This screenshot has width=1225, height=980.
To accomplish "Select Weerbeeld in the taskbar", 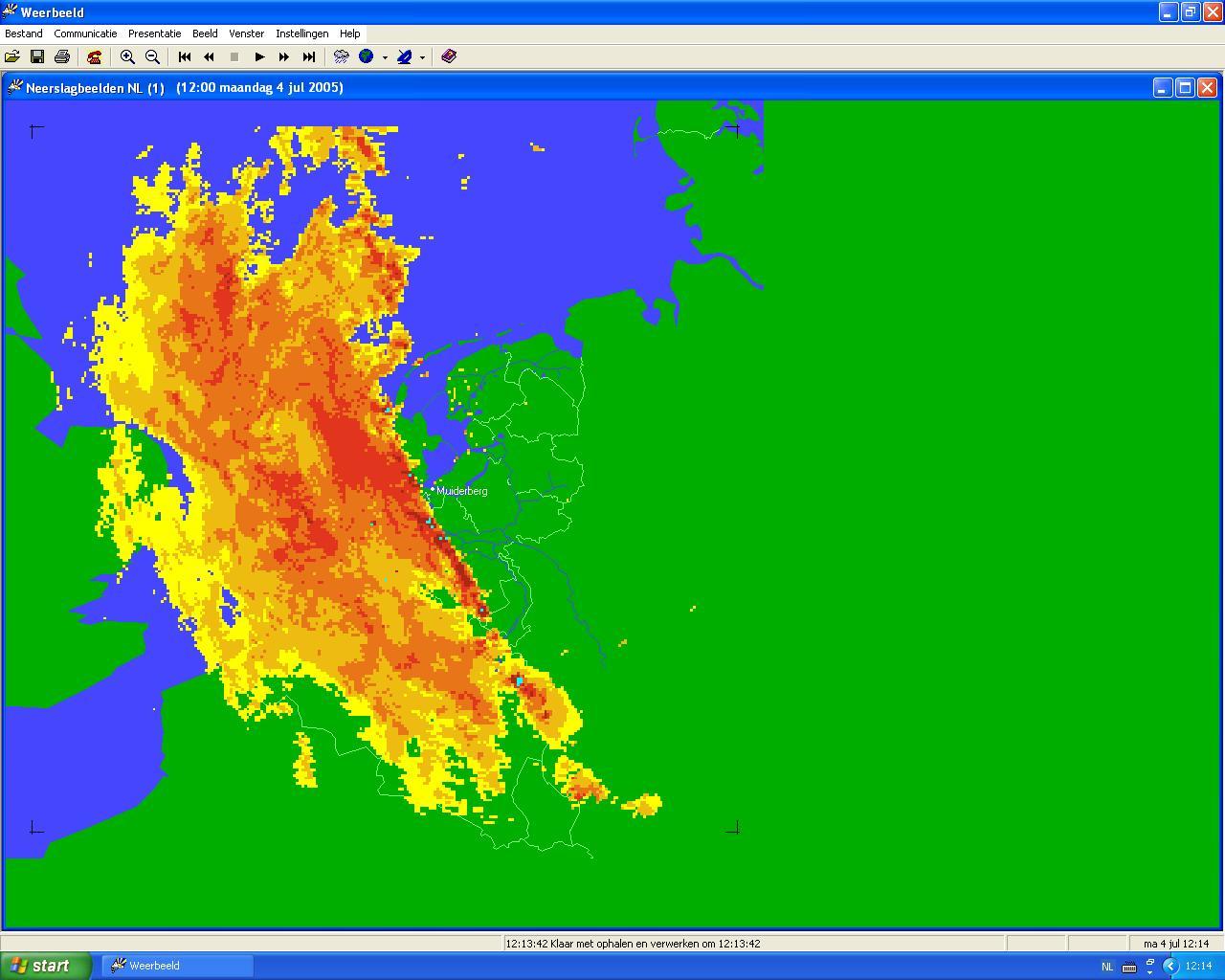I will click(180, 966).
